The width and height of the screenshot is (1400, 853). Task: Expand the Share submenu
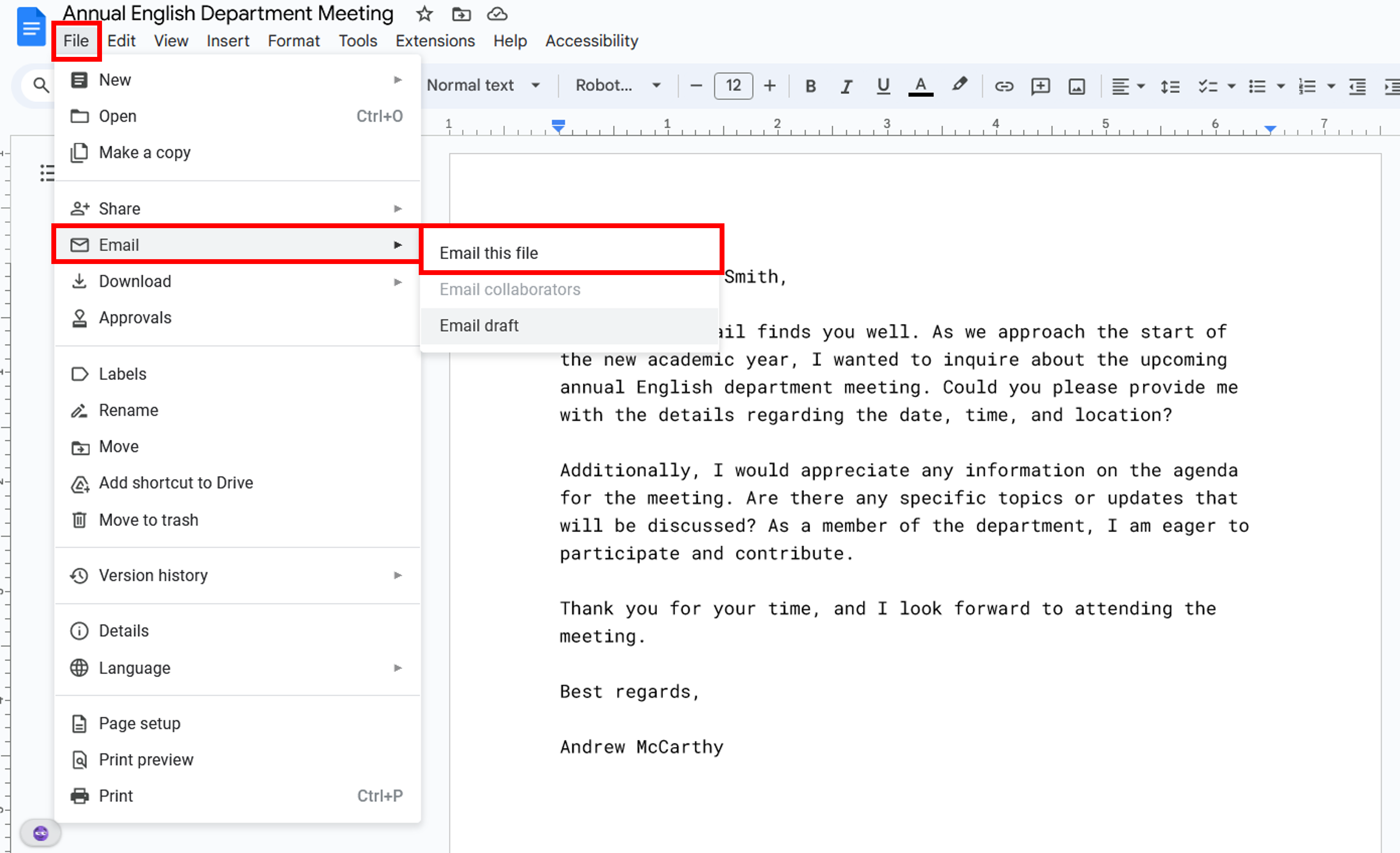(237, 209)
